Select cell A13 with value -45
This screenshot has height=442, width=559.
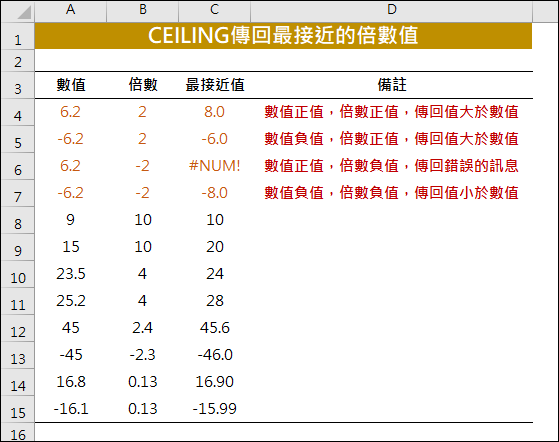pos(71,355)
